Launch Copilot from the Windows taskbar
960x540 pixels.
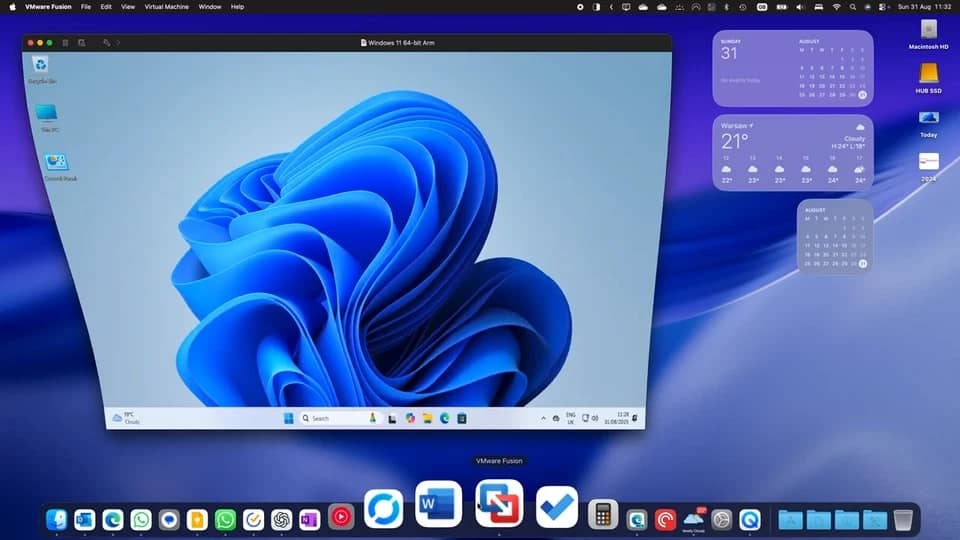click(410, 418)
